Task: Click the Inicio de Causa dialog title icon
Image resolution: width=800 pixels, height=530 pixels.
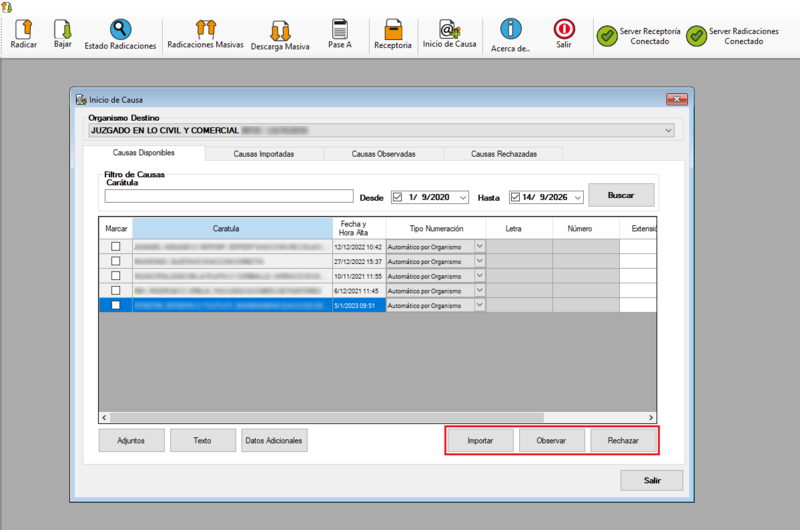Action: (81, 99)
